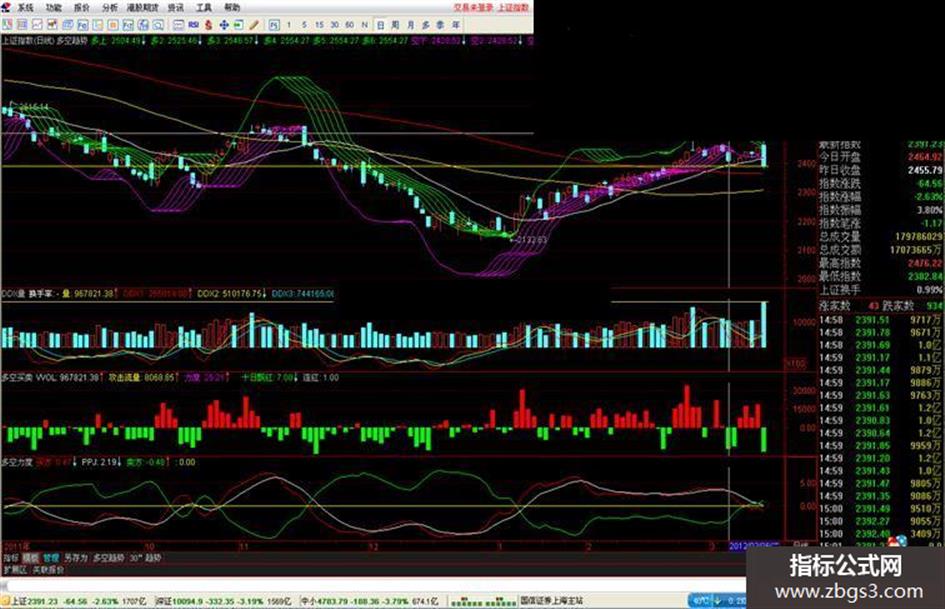This screenshot has height=609, width=945.
Task: Switch to 60-minute period
Action: (x=350, y=25)
